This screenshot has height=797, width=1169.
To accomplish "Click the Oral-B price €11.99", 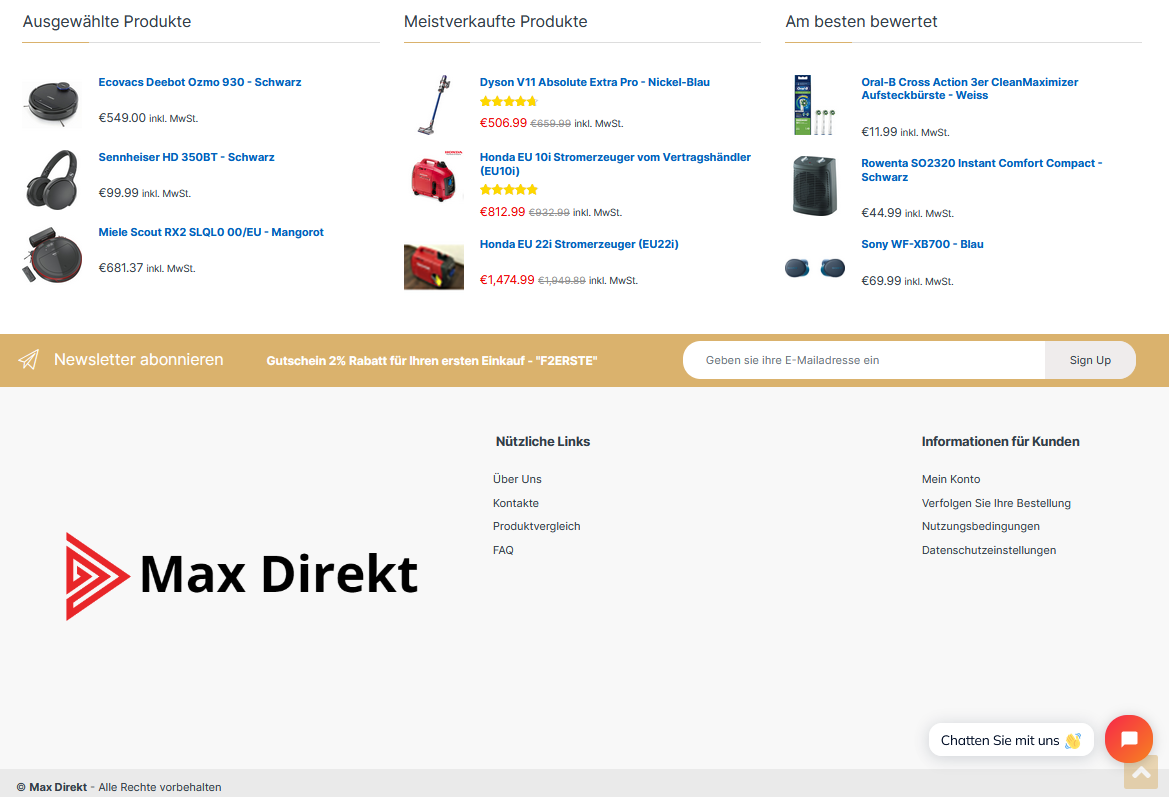I will point(879,132).
